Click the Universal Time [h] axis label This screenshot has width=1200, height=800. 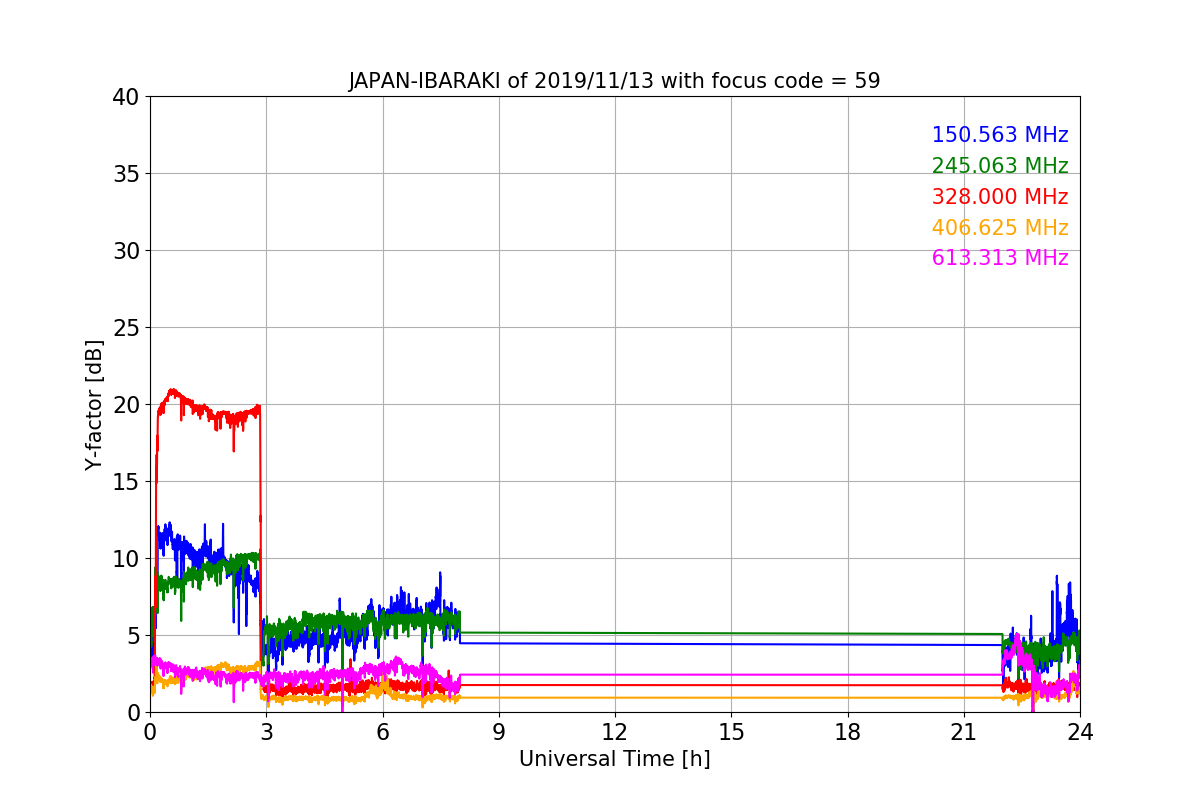tap(614, 759)
